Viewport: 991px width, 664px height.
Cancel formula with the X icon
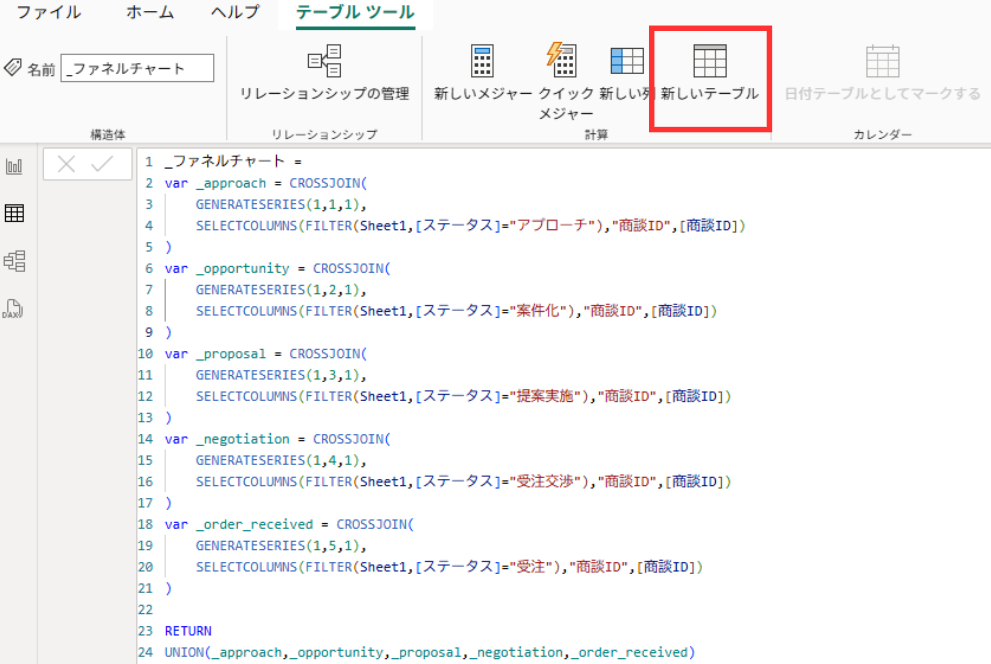(66, 165)
